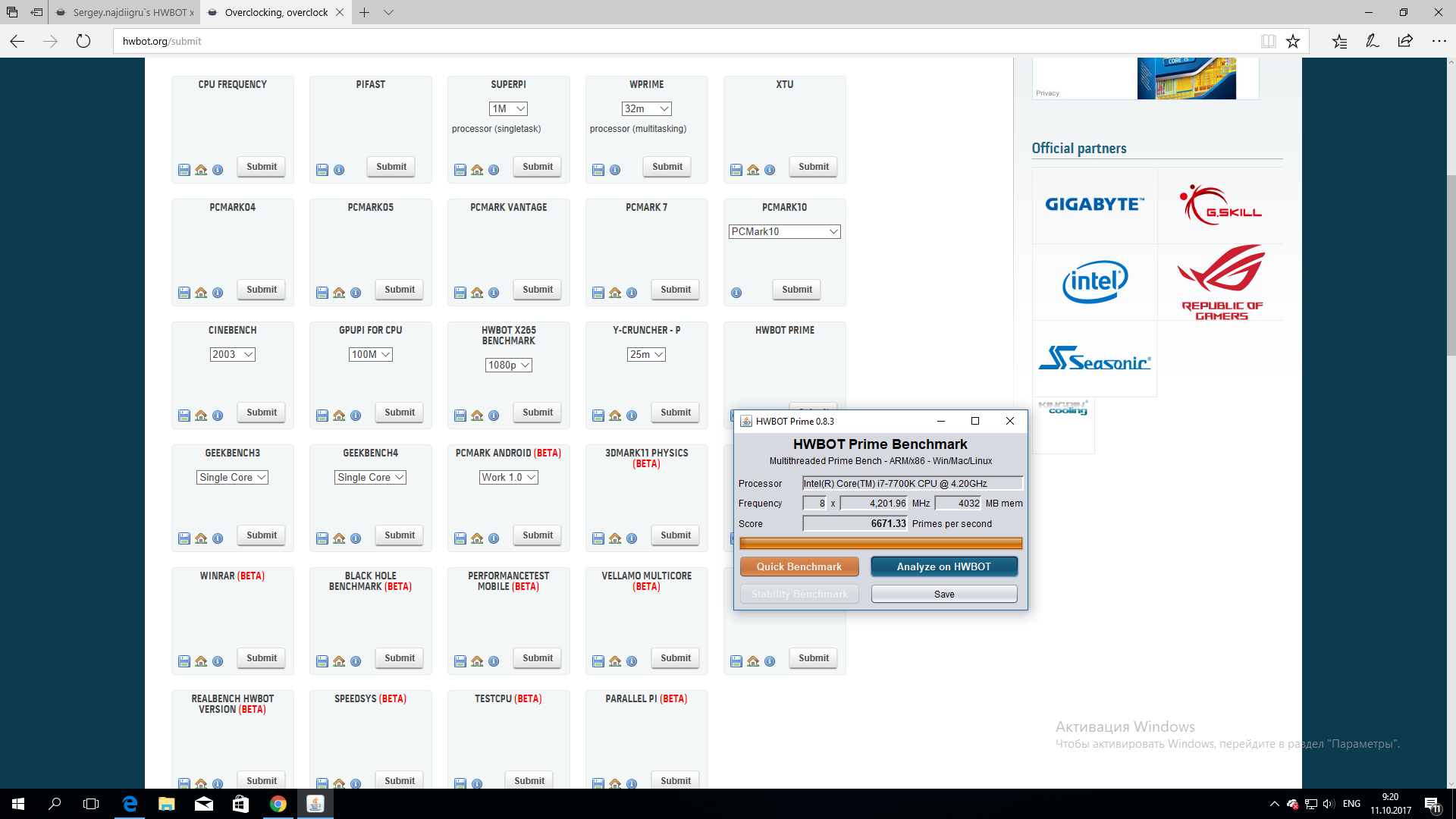This screenshot has width=1456, height=819.
Task: Open GPUPI for CPU 100M dropdown
Action: click(x=370, y=354)
